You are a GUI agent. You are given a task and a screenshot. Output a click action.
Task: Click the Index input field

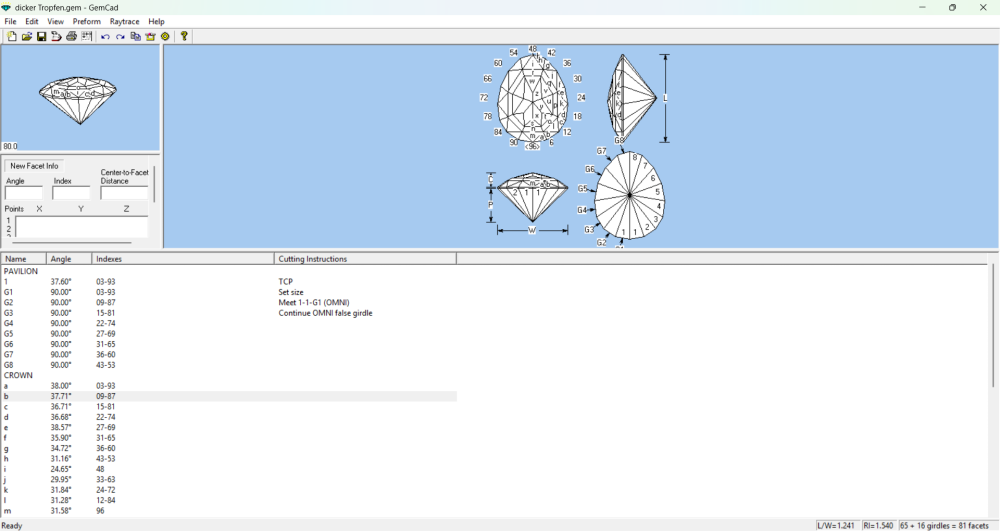coord(71,193)
